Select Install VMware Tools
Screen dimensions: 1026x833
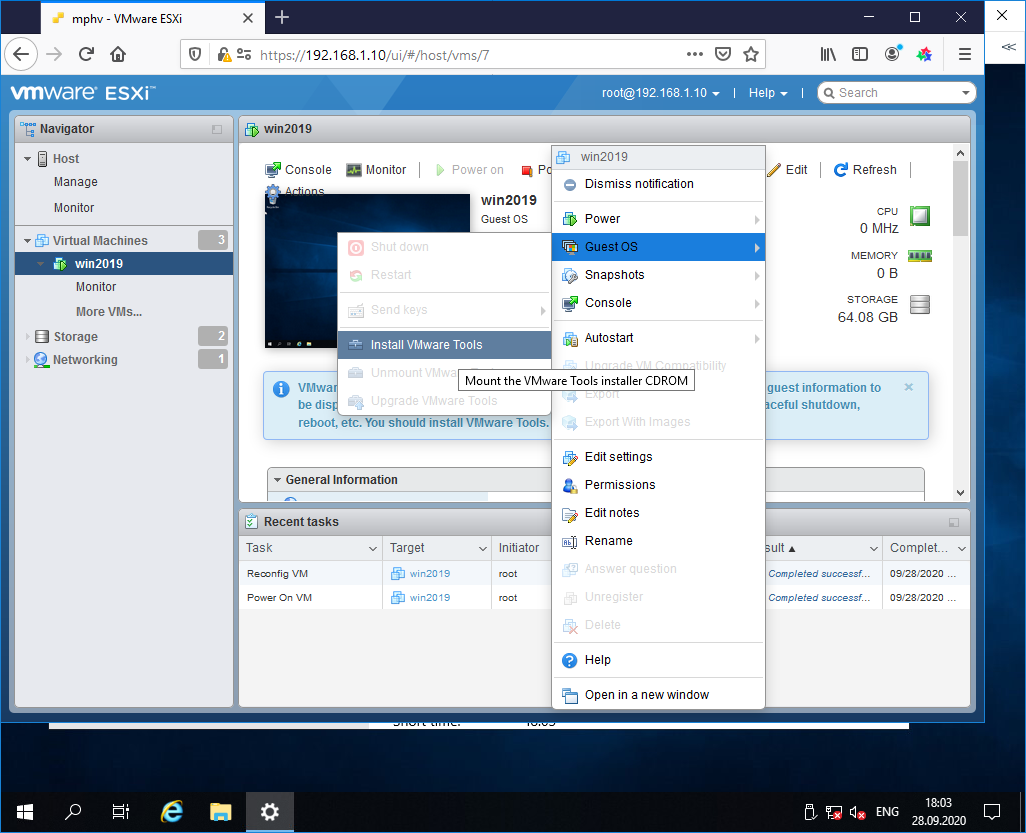[444, 345]
